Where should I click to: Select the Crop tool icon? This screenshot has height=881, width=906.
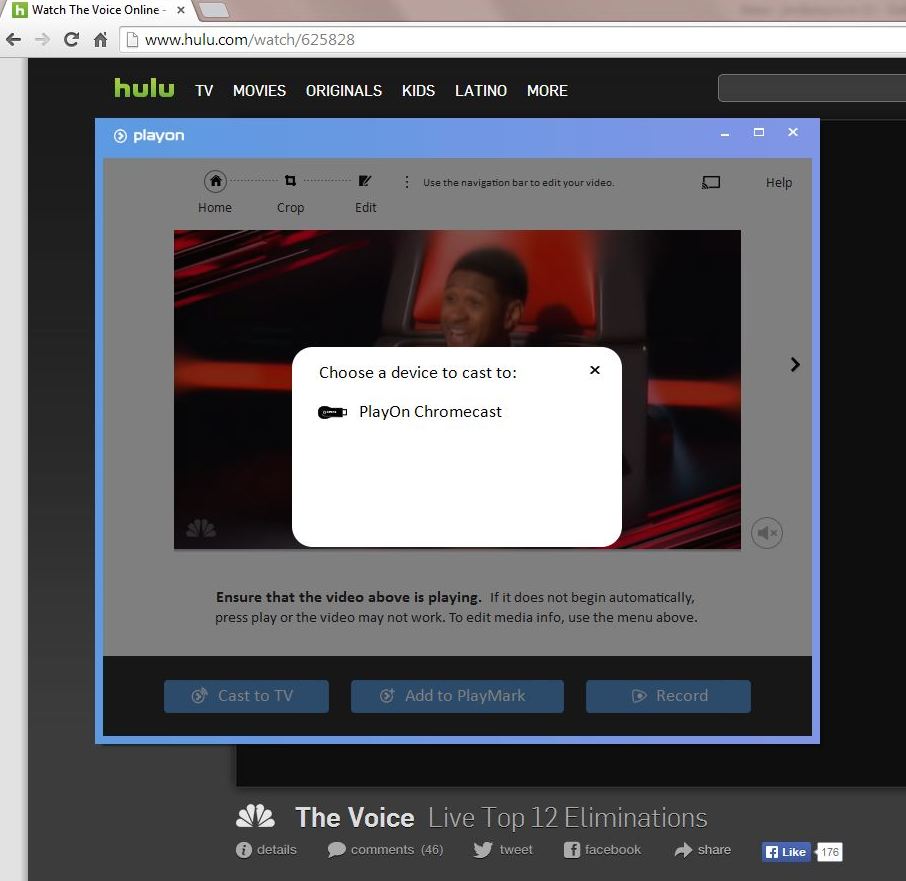[x=290, y=181]
